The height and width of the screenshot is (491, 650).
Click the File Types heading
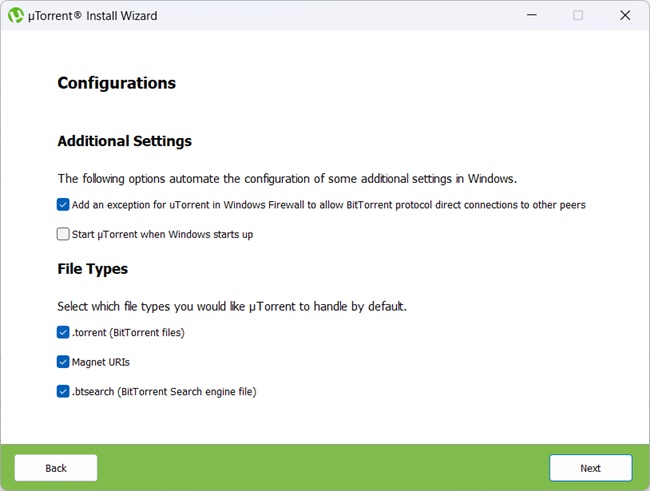click(92, 269)
